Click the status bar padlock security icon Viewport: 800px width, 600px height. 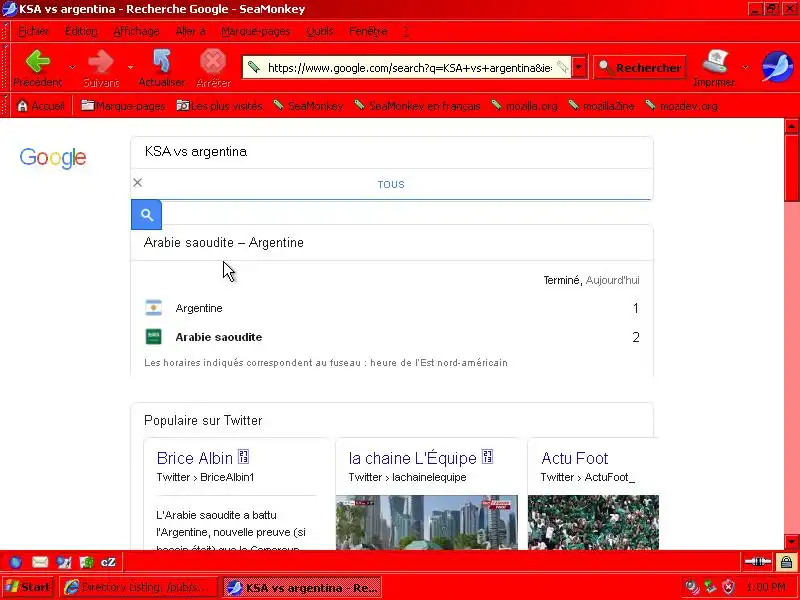click(786, 562)
